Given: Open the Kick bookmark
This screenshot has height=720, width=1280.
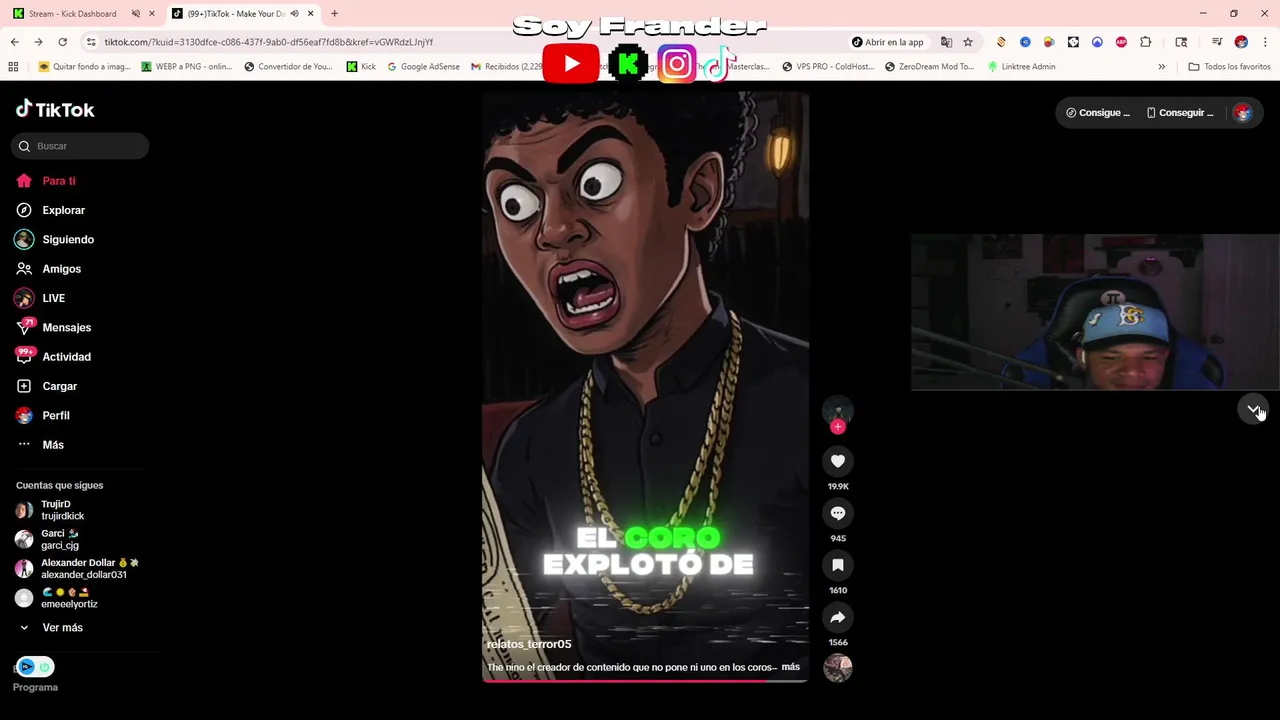Looking at the screenshot, I should click(361, 67).
